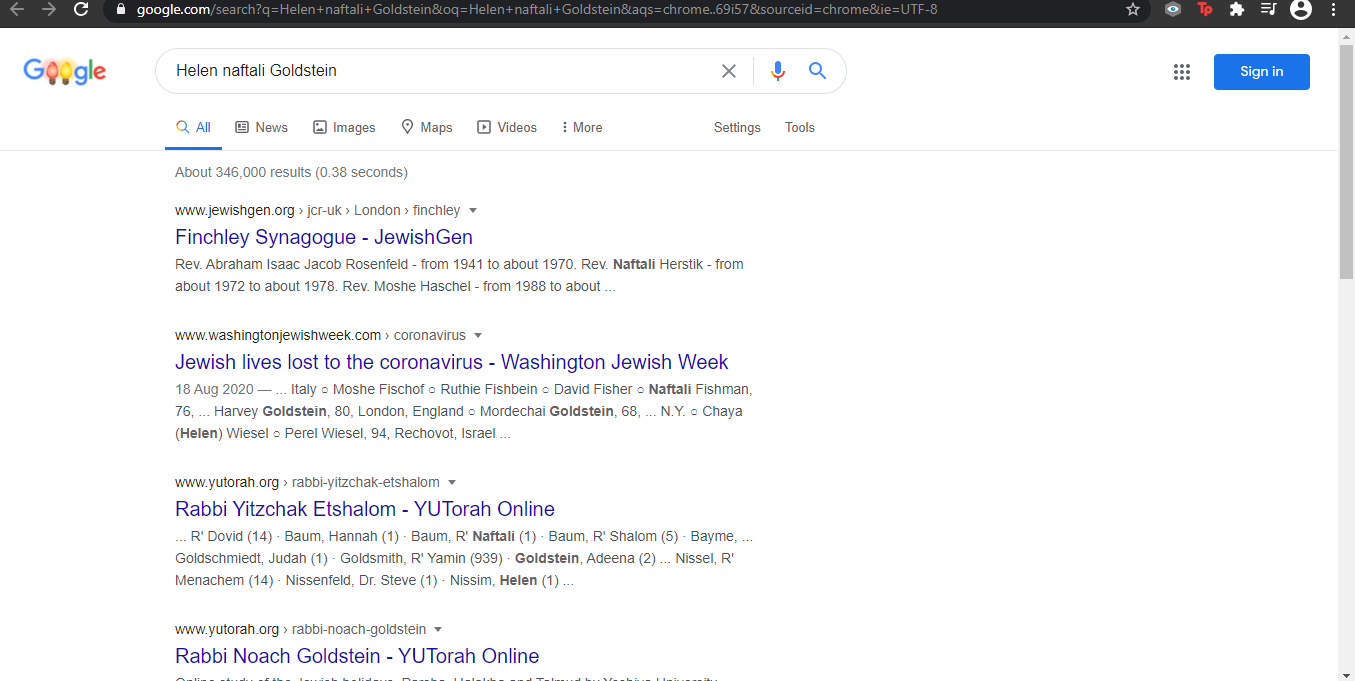Viewport: 1355px width, 681px height.
Task: Open Finchley Synagogue - JewishGen result
Action: pyautogui.click(x=324, y=237)
